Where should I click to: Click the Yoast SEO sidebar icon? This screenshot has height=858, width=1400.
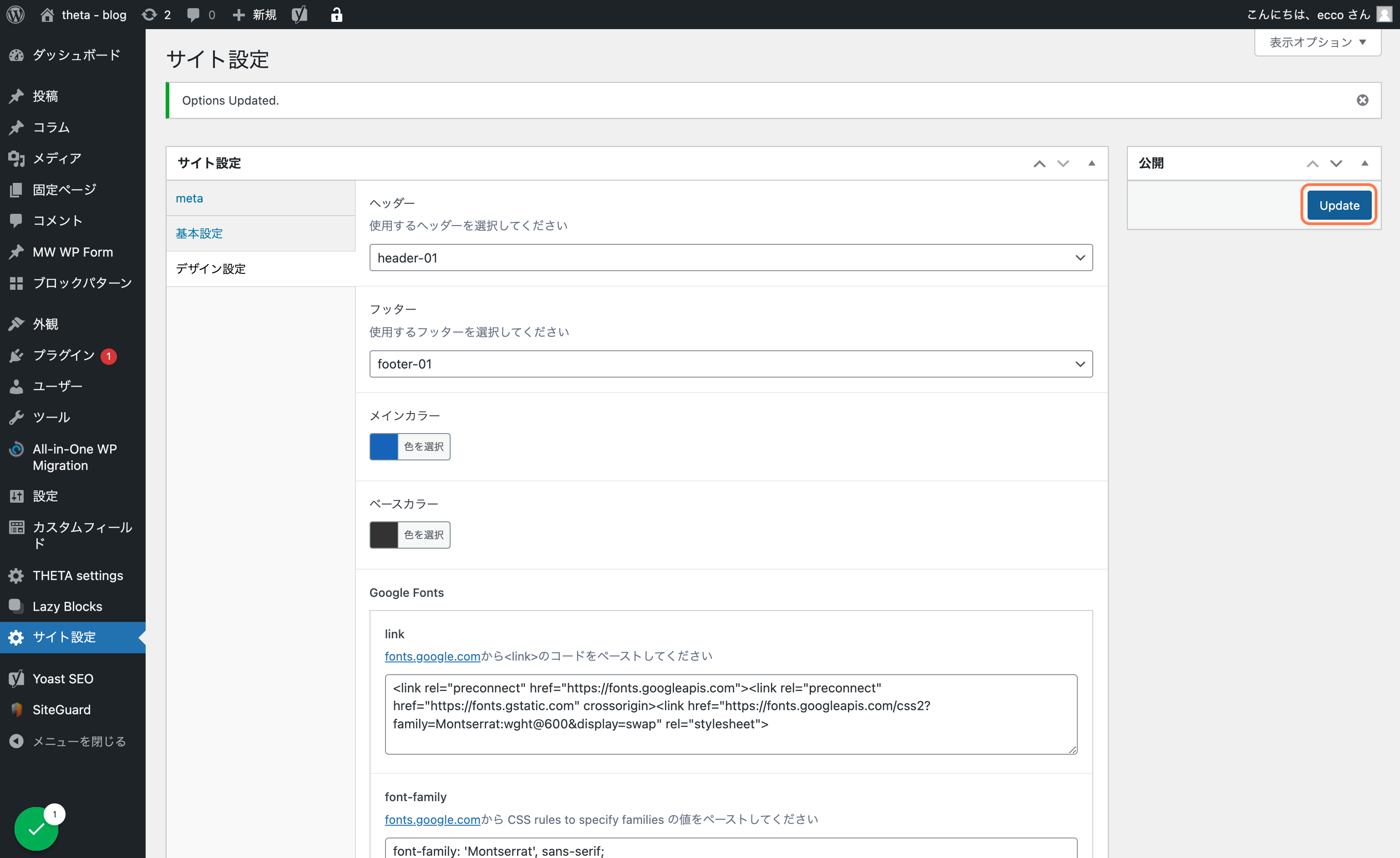16,679
